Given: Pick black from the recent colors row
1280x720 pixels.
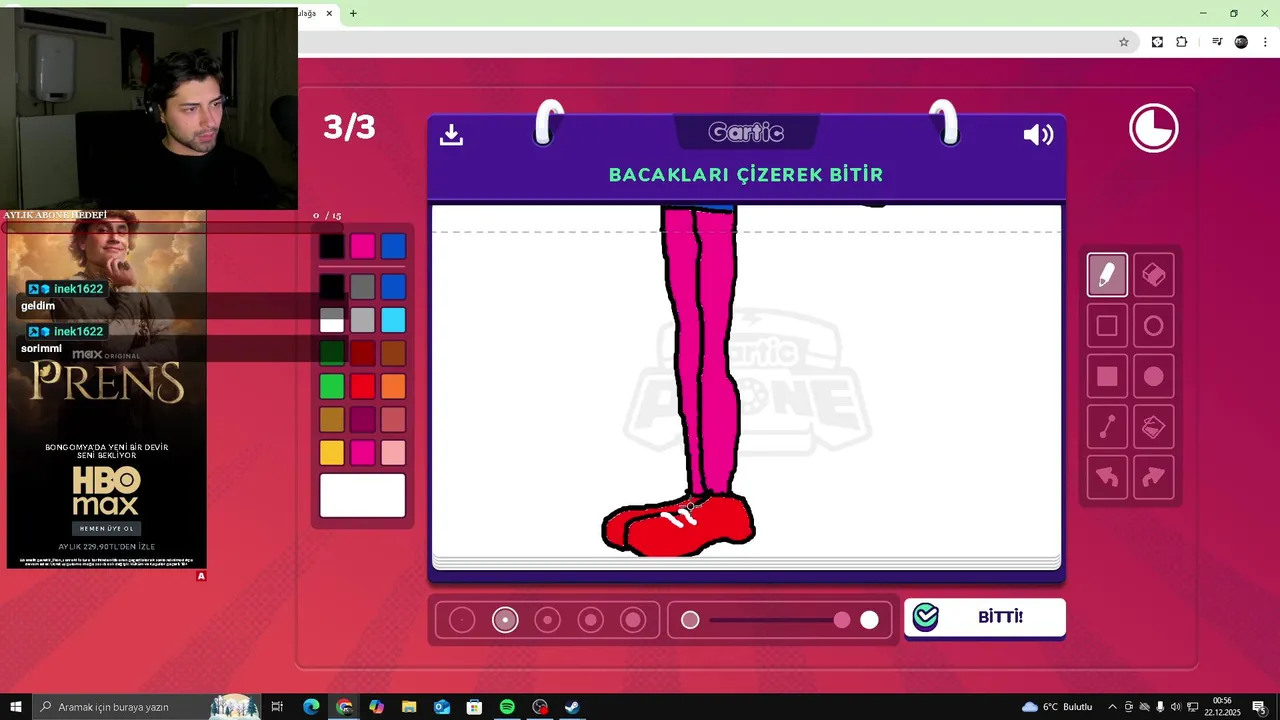Looking at the screenshot, I should pyautogui.click(x=331, y=246).
